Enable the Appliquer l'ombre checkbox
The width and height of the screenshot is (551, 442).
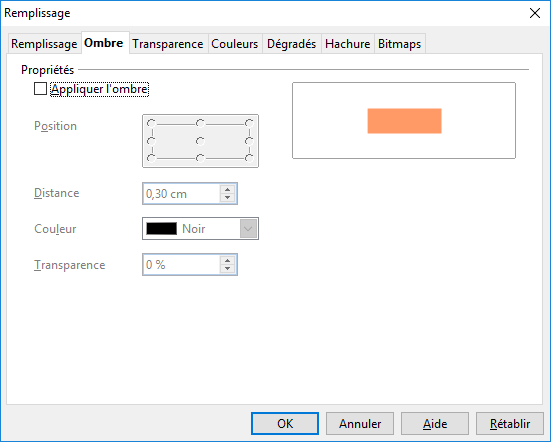click(x=40, y=89)
